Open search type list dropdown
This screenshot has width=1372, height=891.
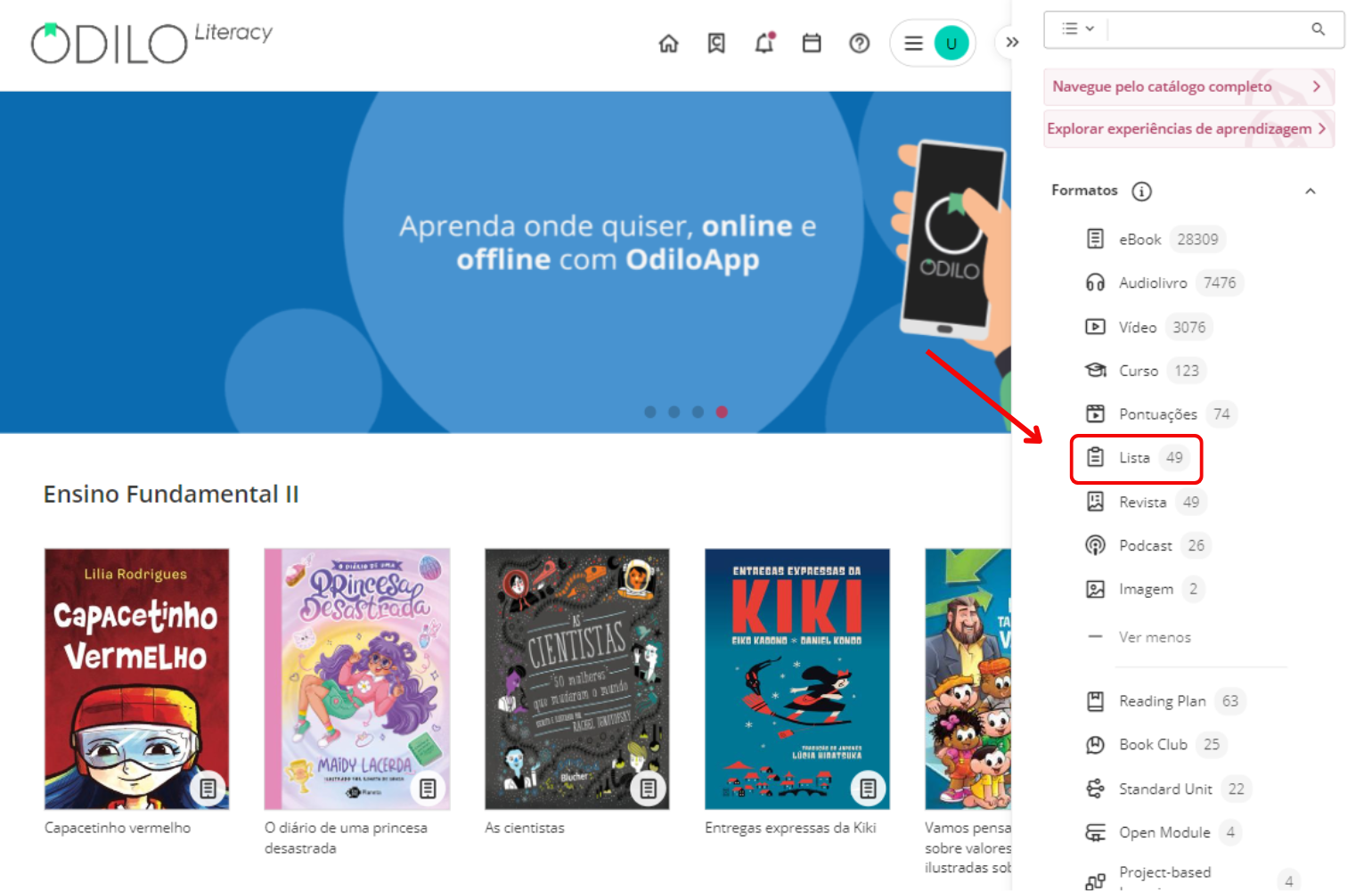[1078, 29]
